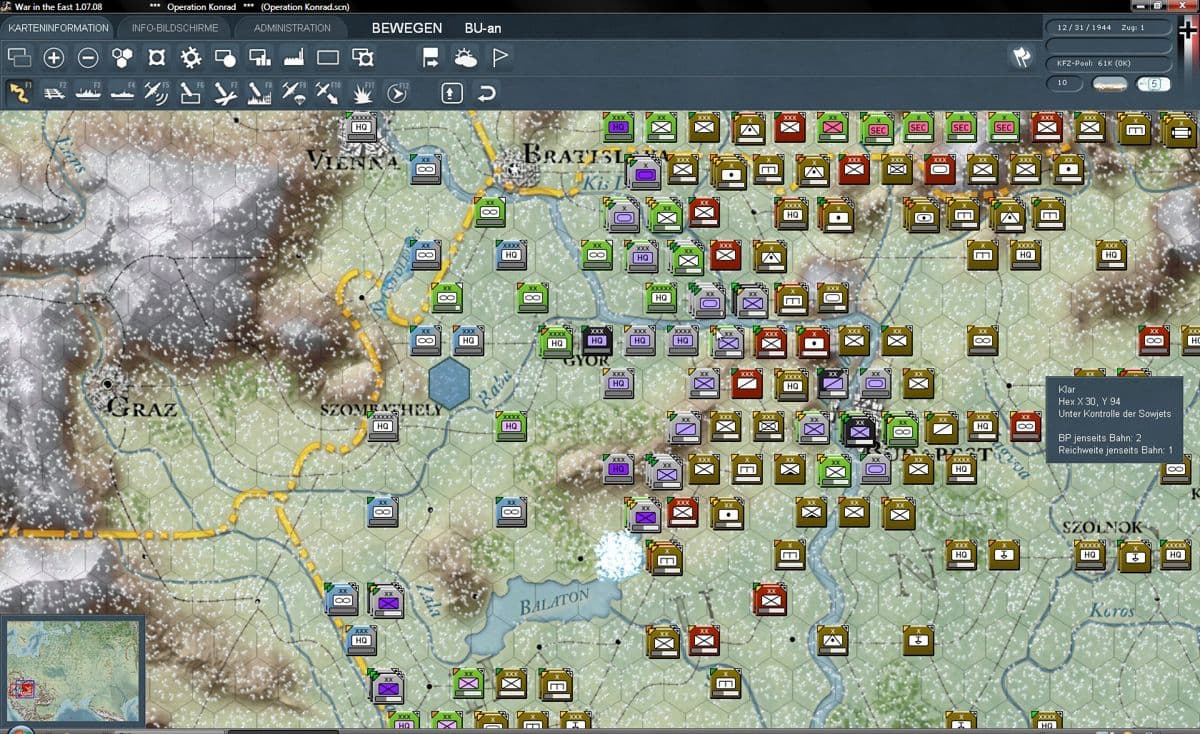The width and height of the screenshot is (1200, 734).
Task: Click the rectangle-with-bars toolbar icon
Action: click(x=259, y=59)
